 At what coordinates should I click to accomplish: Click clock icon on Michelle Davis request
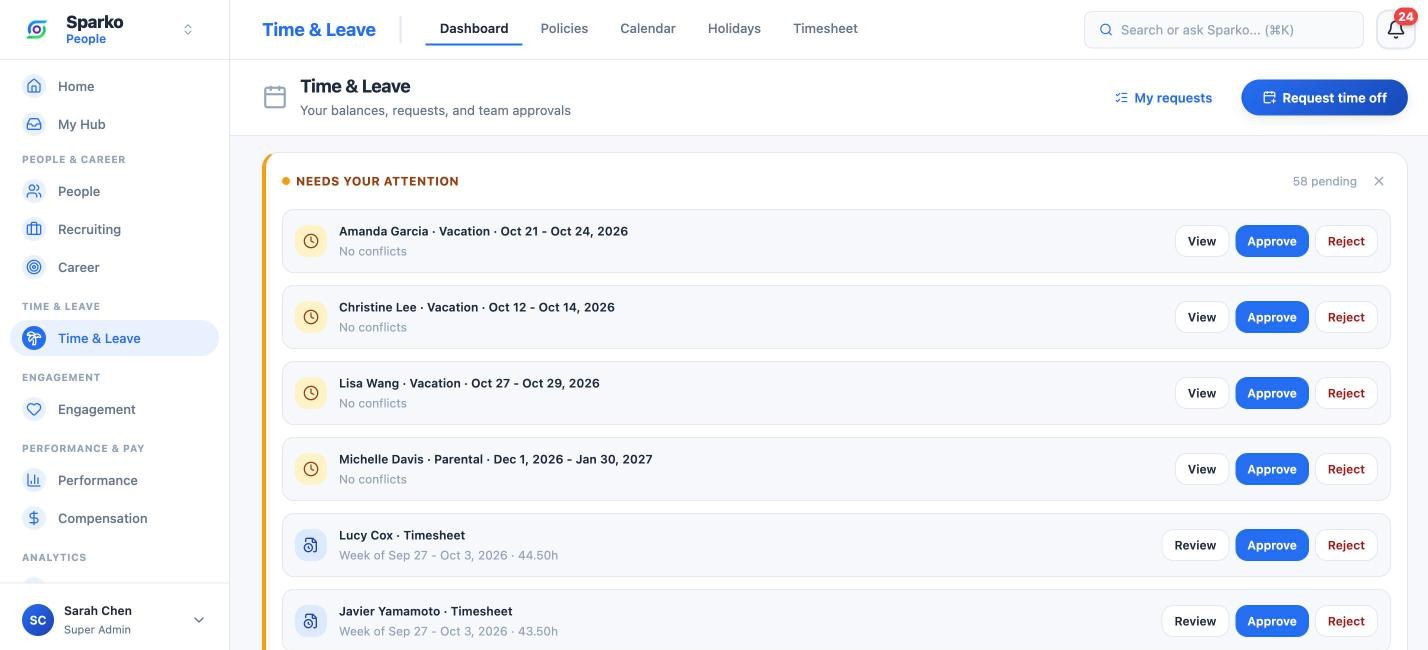point(311,469)
